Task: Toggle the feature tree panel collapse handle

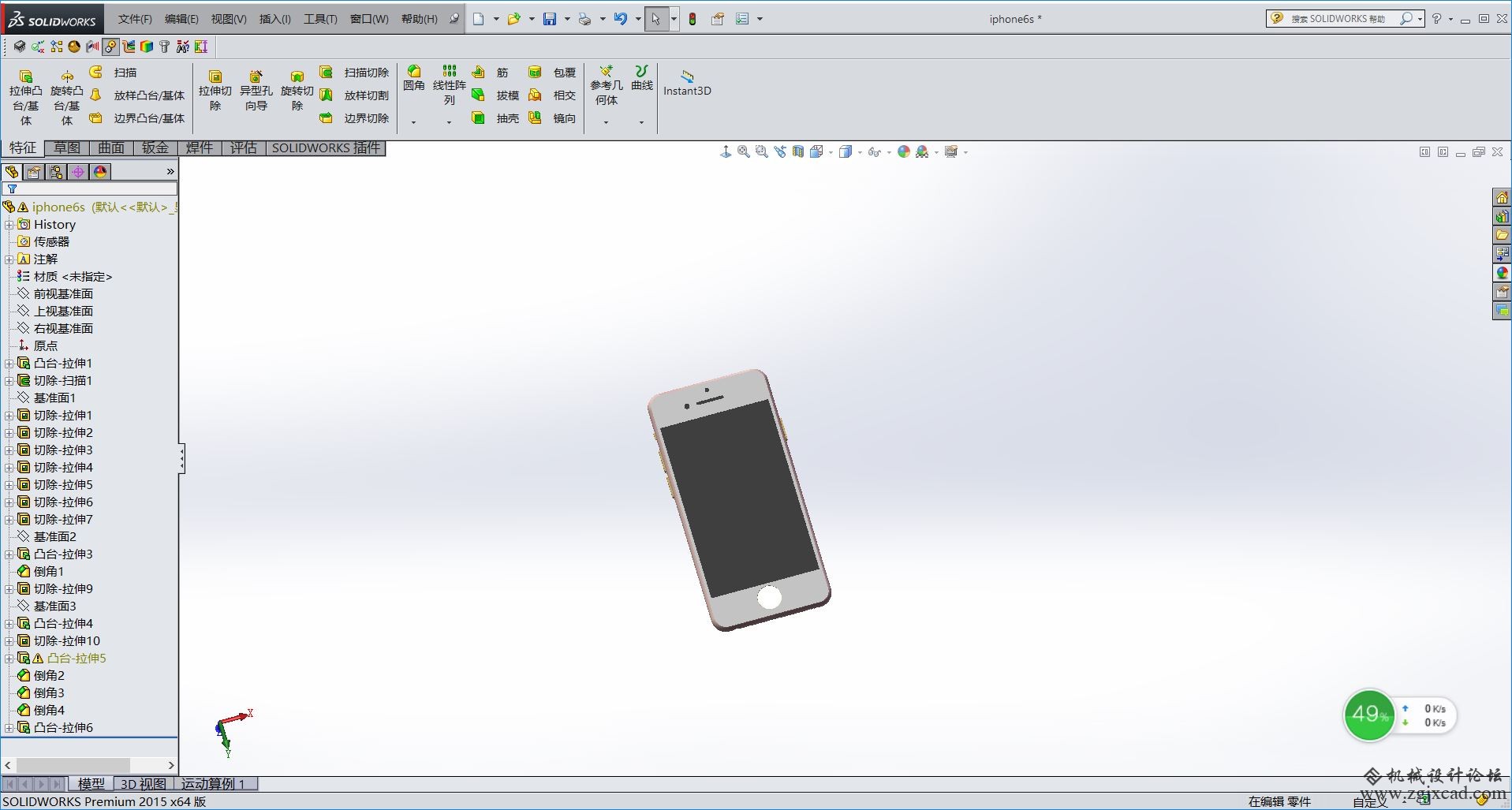Action: (x=181, y=458)
